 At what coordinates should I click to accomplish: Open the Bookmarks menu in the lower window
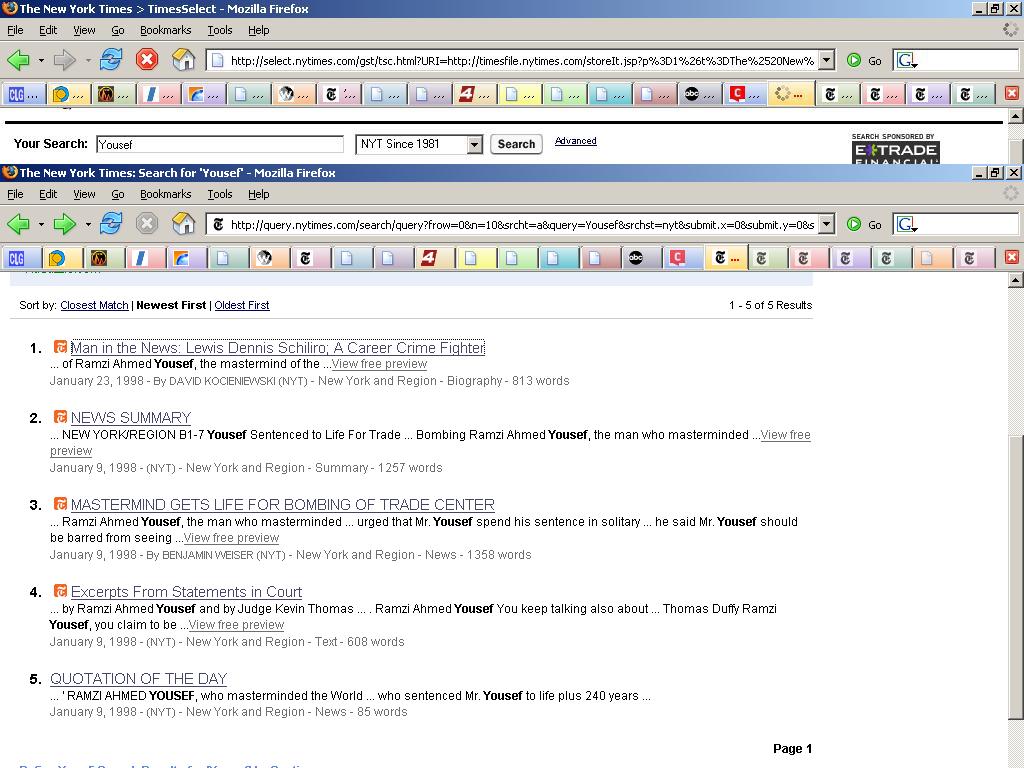[165, 194]
